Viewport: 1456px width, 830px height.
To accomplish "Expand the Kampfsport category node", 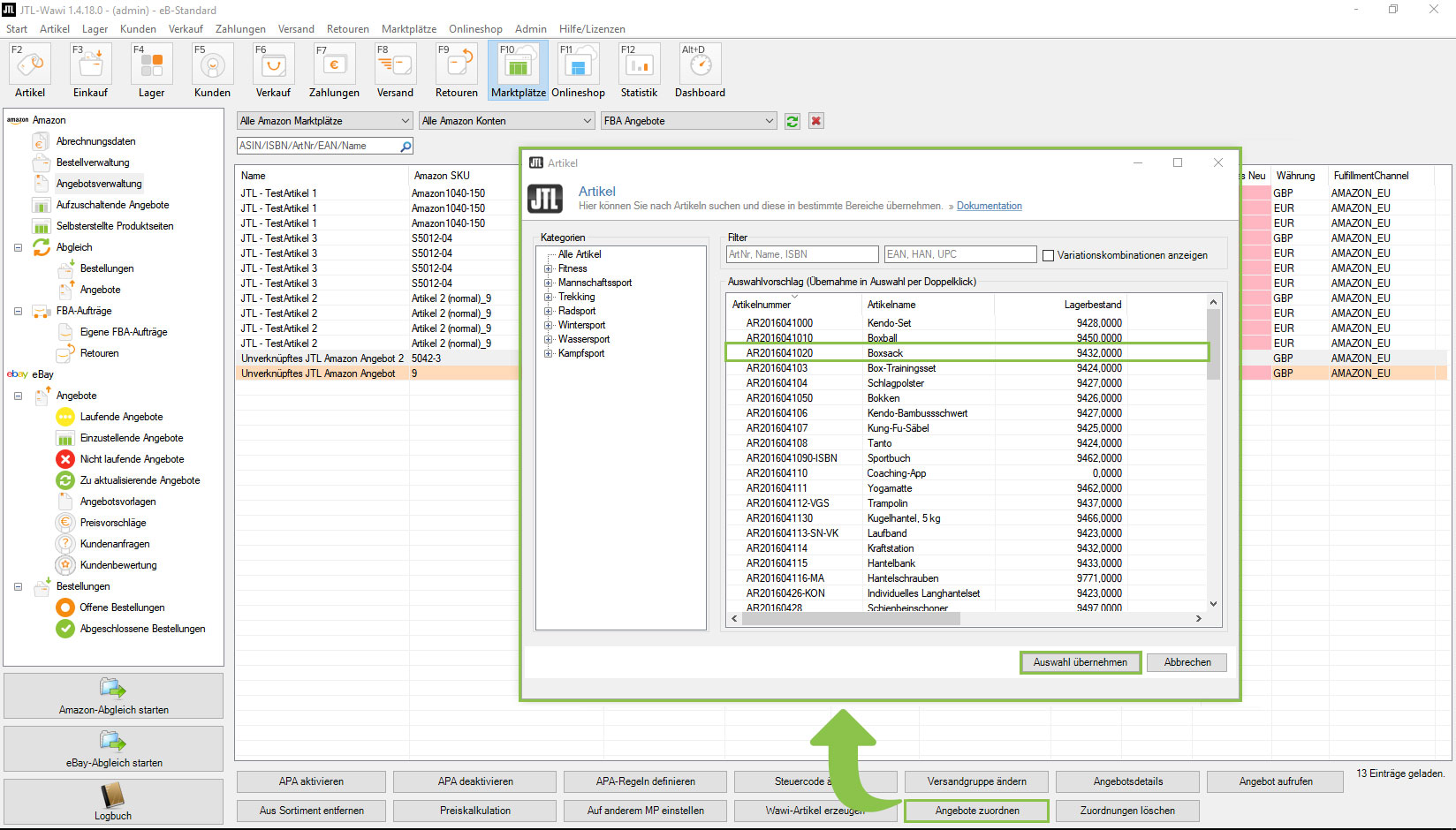I will [x=550, y=353].
